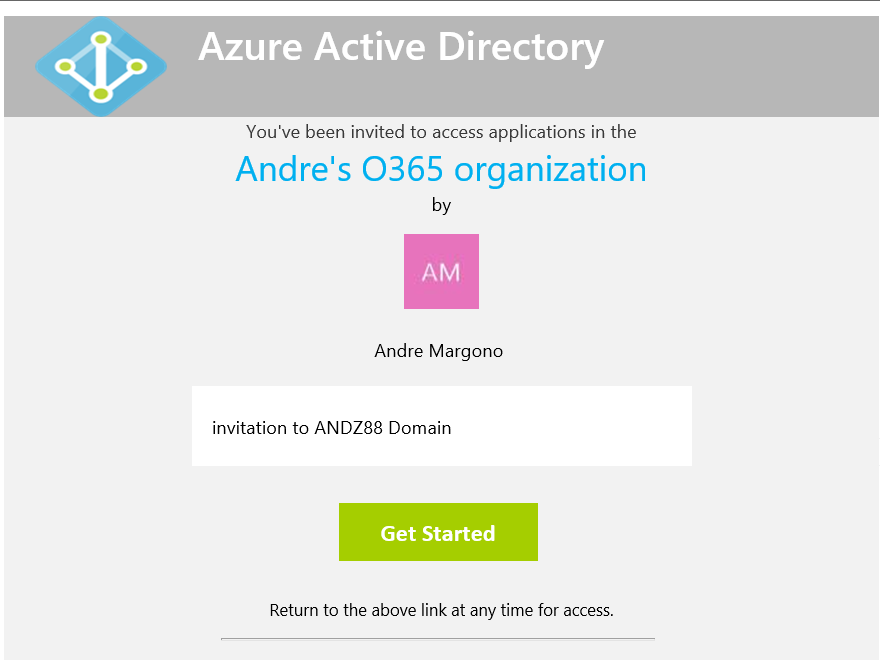The width and height of the screenshot is (880, 660).
Task: Select the inviter name Andre Margono
Action: (x=438, y=351)
